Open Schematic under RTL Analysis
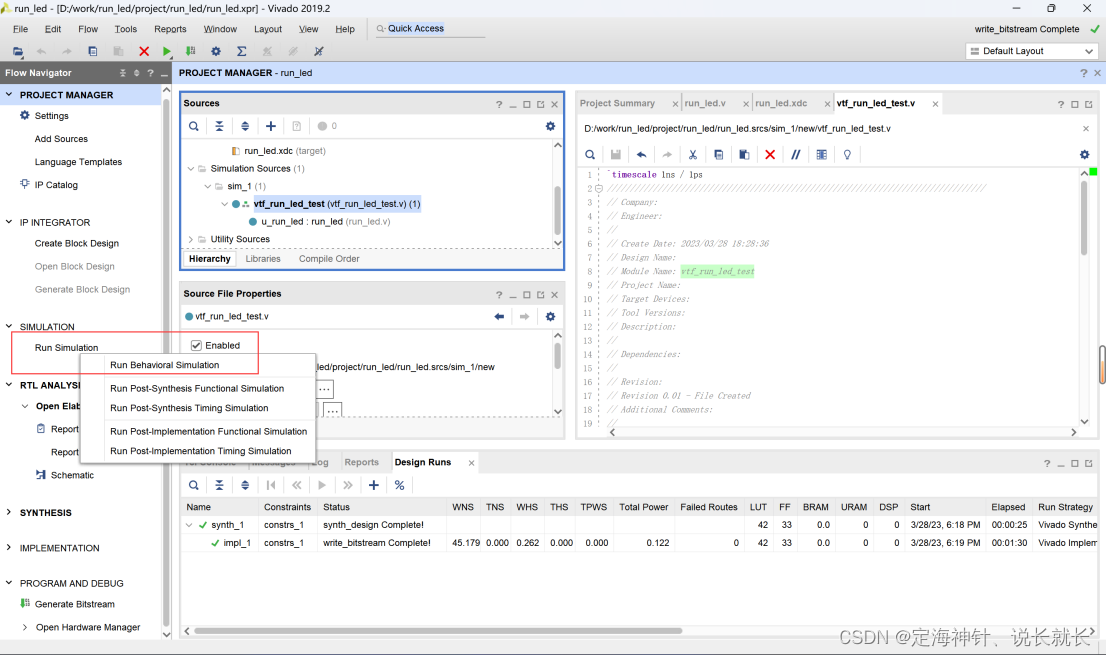The image size is (1106, 656). (x=72, y=475)
